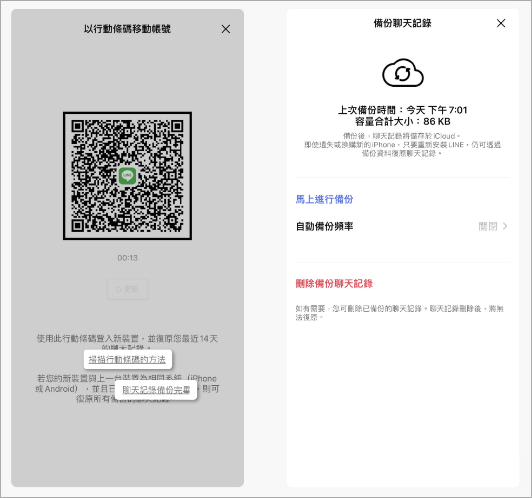Expand the 關閉 chevron for auto backup frequency
The height and width of the screenshot is (498, 532).
pos(505,226)
